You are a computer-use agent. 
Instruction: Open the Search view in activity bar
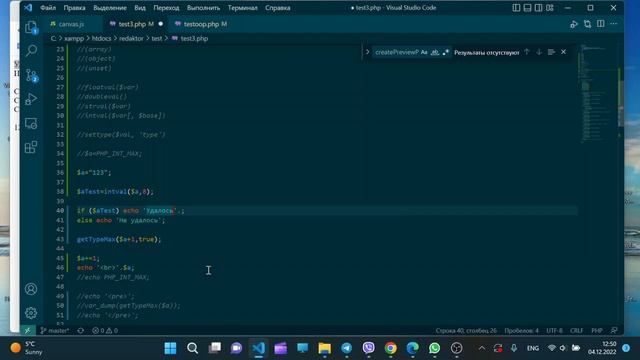pyautogui.click(x=31, y=51)
